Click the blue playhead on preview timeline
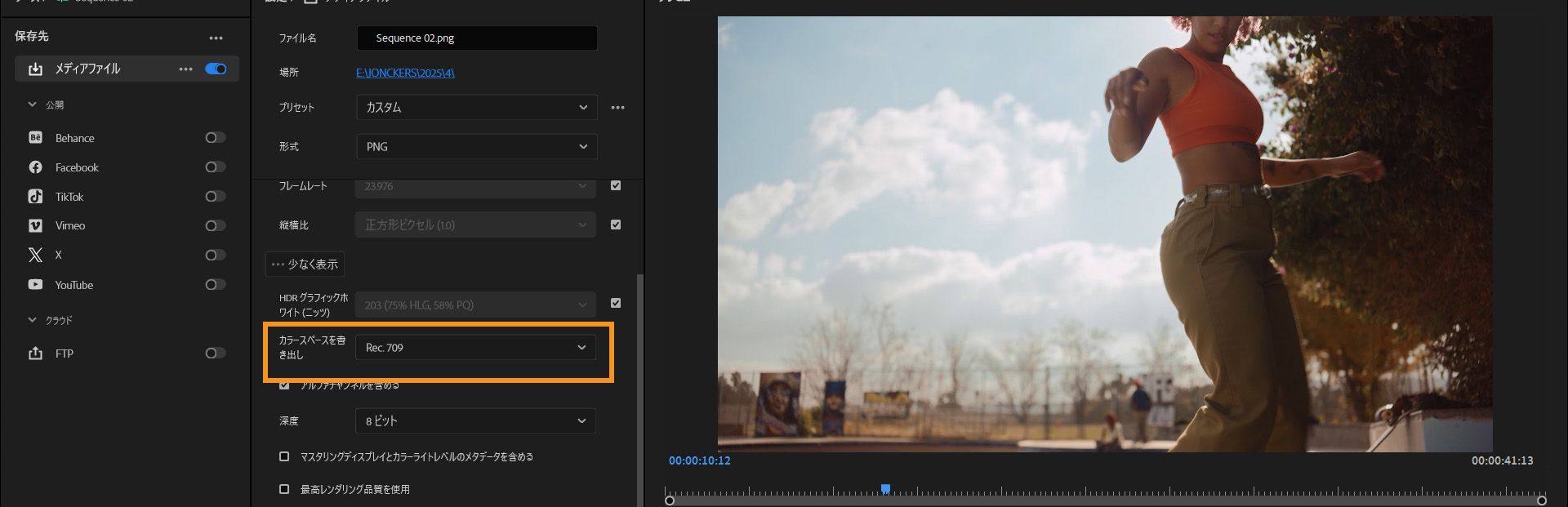This screenshot has width=1568, height=507. pyautogui.click(x=885, y=489)
